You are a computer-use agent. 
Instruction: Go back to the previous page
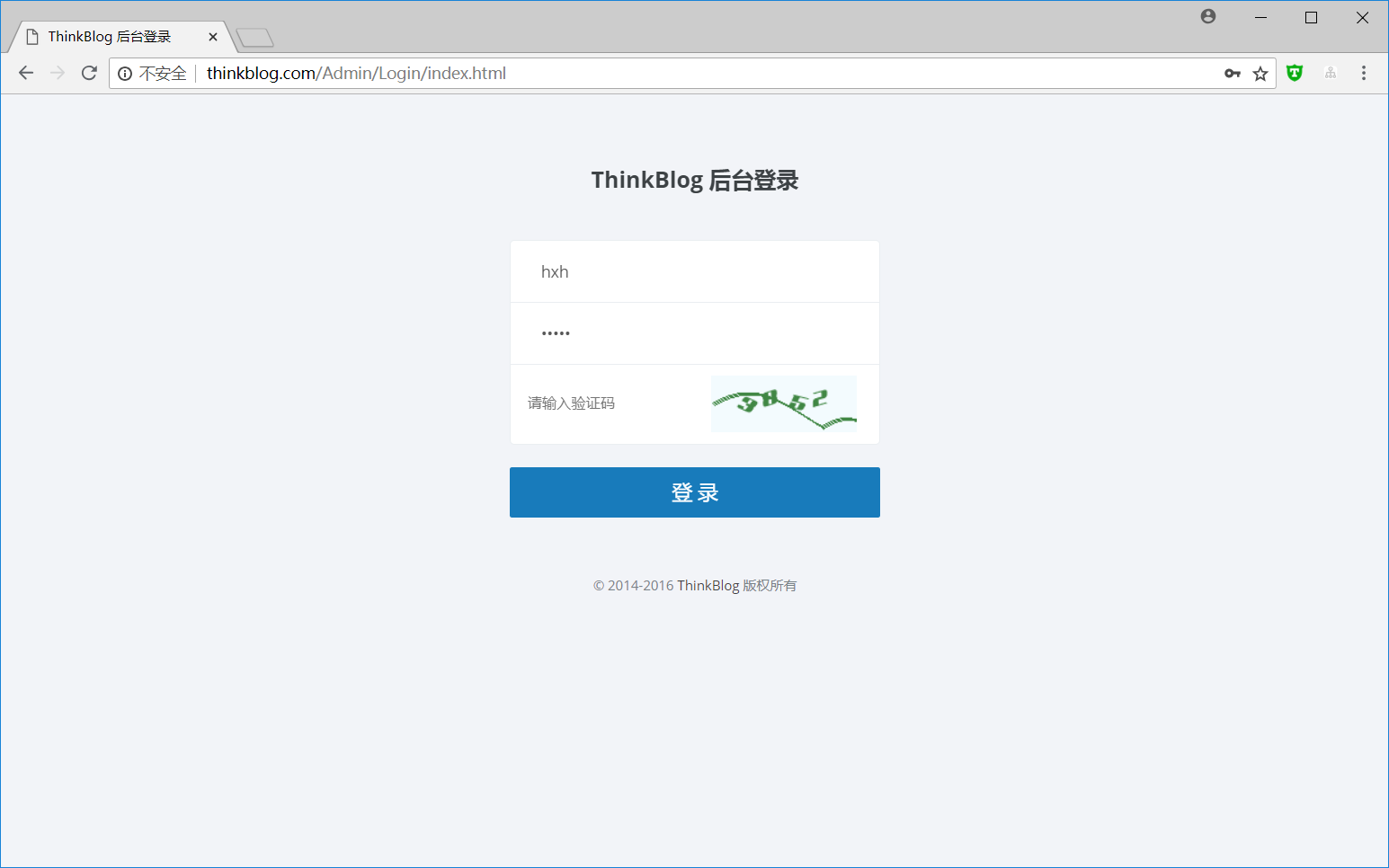tap(26, 73)
